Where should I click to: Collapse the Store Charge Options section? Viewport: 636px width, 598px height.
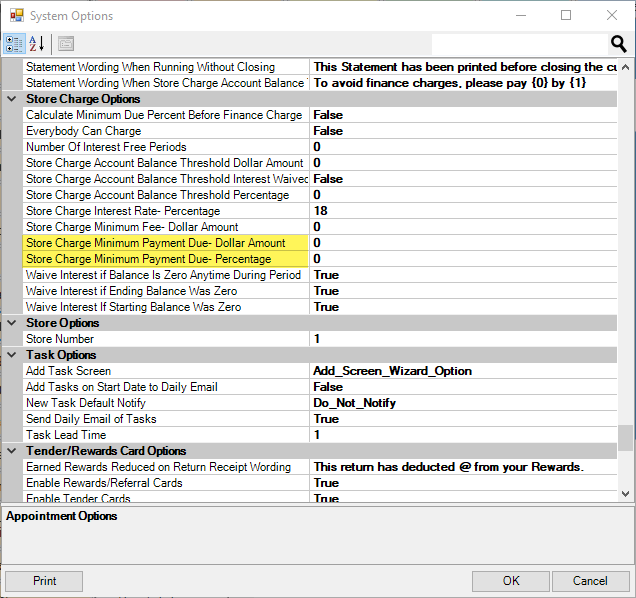pos(12,99)
